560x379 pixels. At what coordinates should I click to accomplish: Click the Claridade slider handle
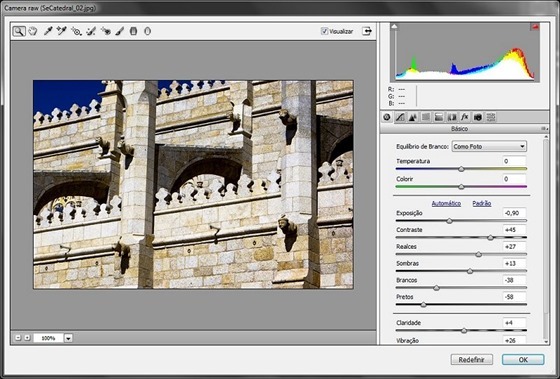click(x=464, y=331)
